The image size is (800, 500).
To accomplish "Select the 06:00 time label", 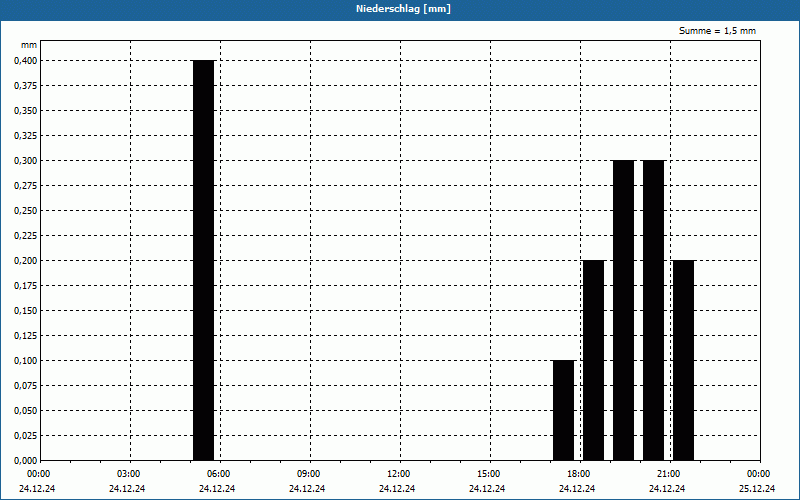I will tap(218, 474).
